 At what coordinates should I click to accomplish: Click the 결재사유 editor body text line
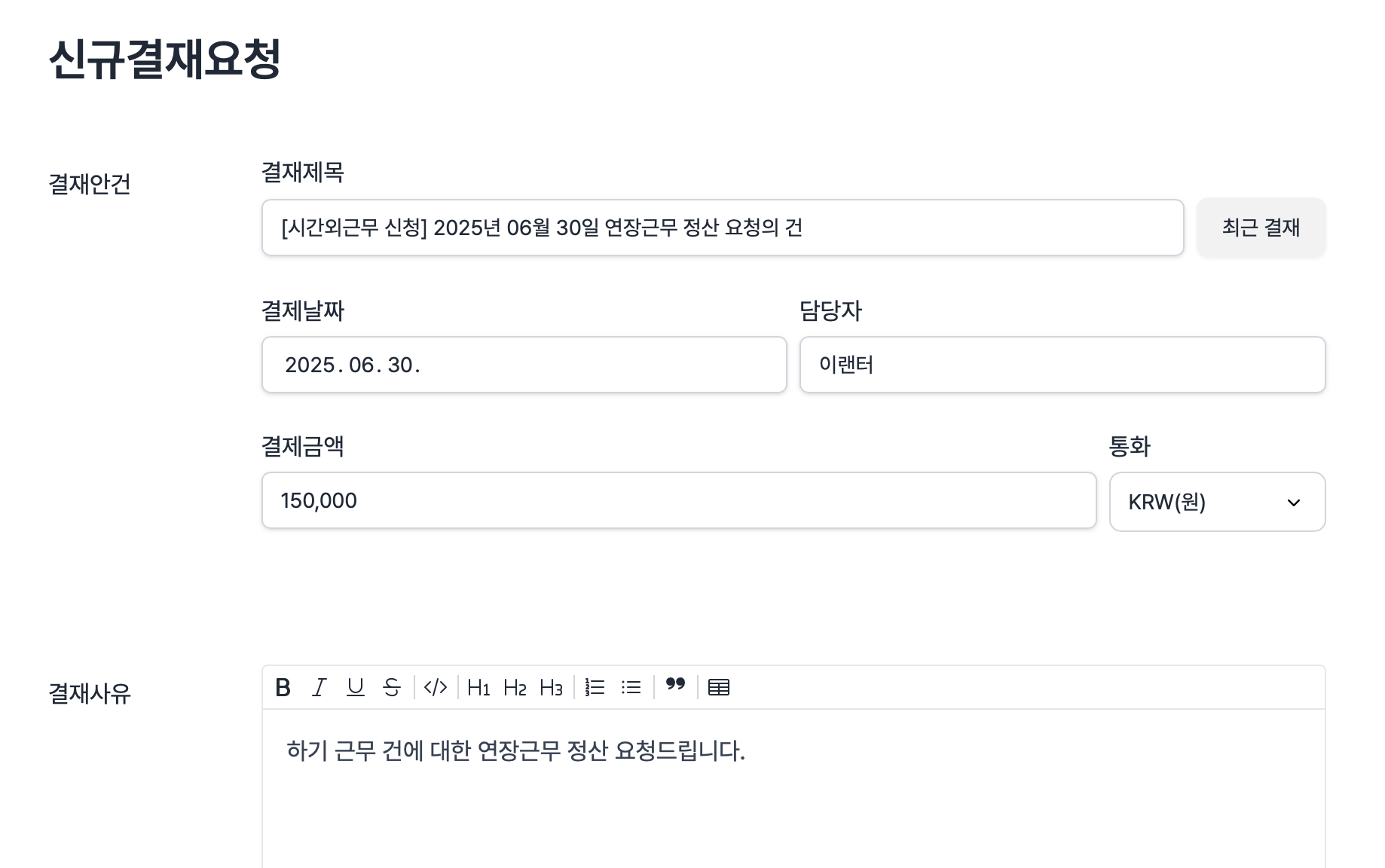point(515,751)
